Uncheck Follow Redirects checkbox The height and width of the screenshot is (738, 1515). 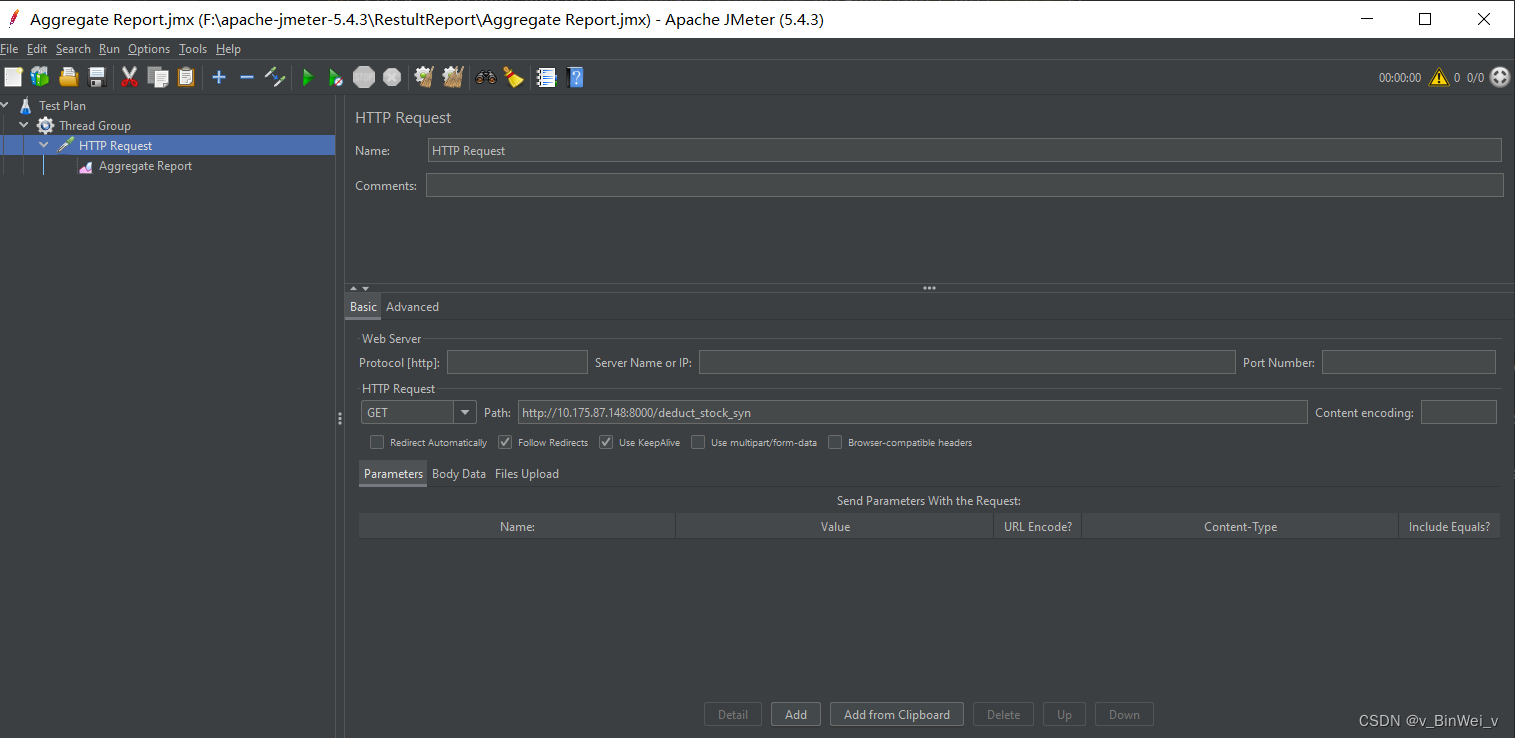[505, 442]
